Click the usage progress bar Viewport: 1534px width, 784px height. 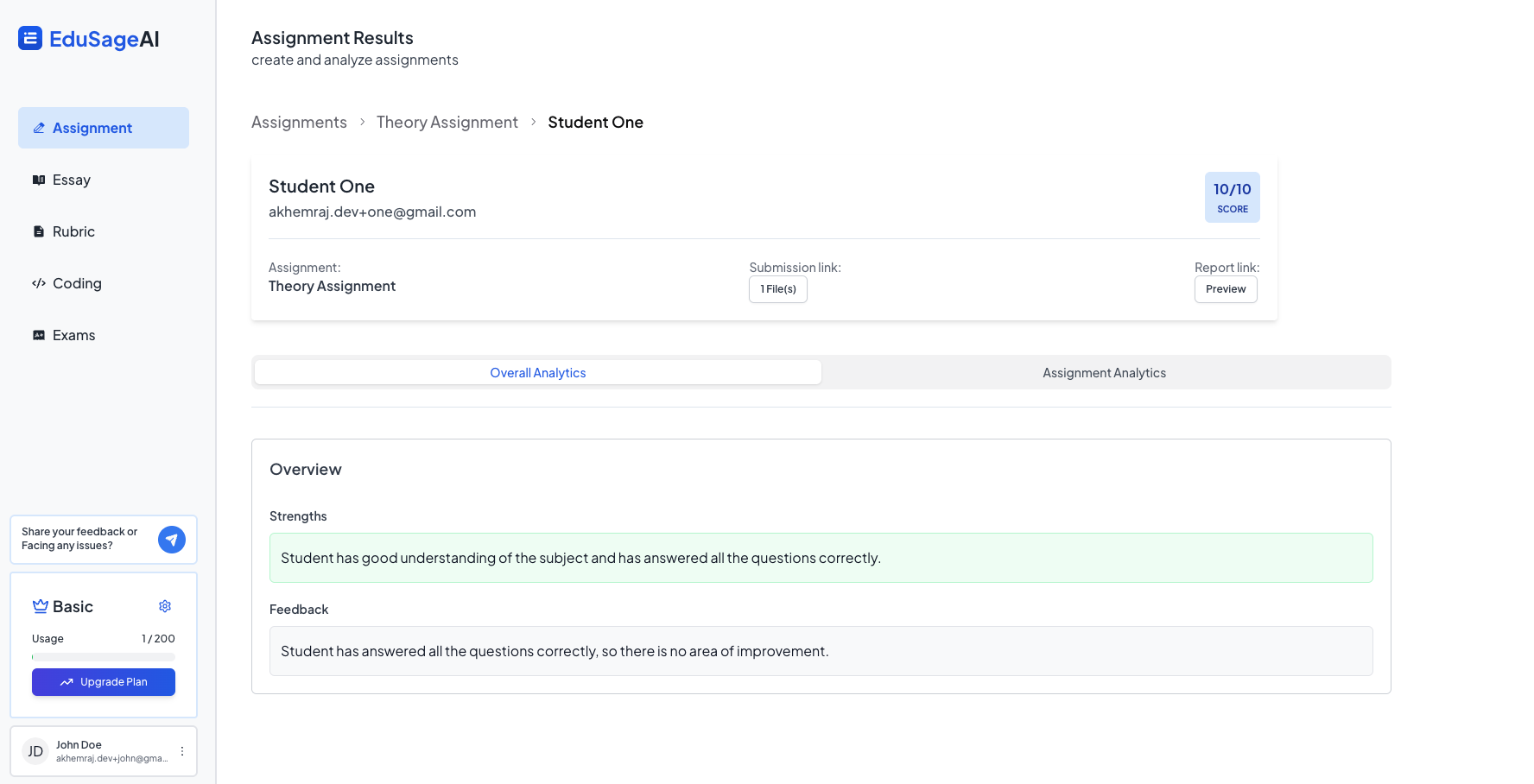[x=104, y=657]
